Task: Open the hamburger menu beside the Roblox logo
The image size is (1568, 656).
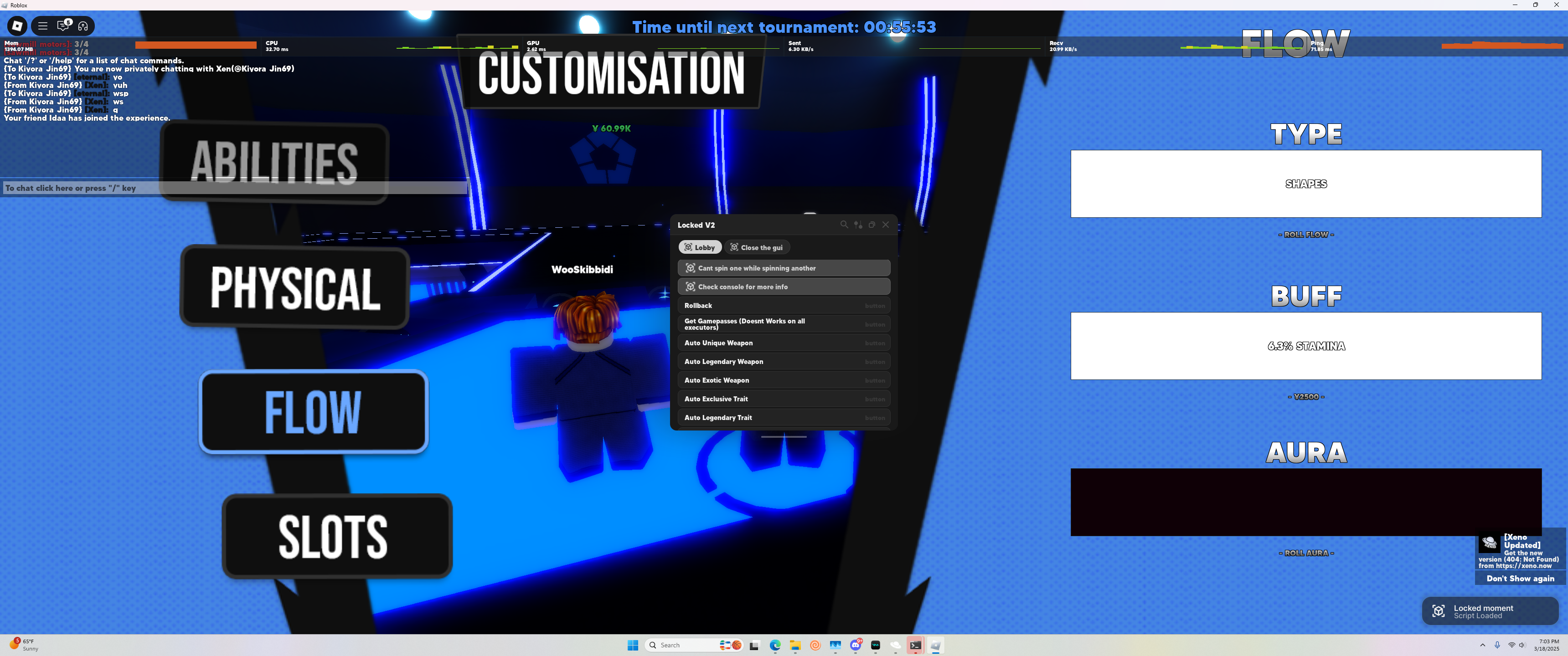Action: click(42, 26)
